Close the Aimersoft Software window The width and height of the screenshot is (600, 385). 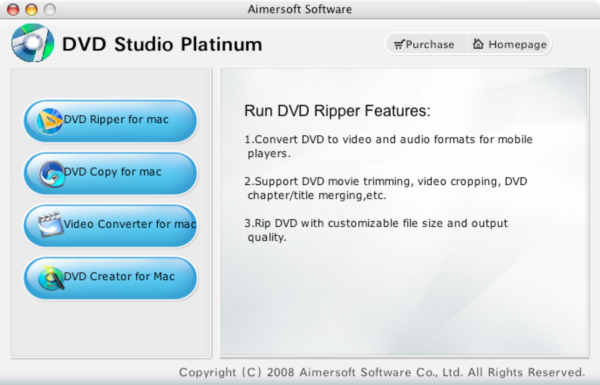(13, 9)
